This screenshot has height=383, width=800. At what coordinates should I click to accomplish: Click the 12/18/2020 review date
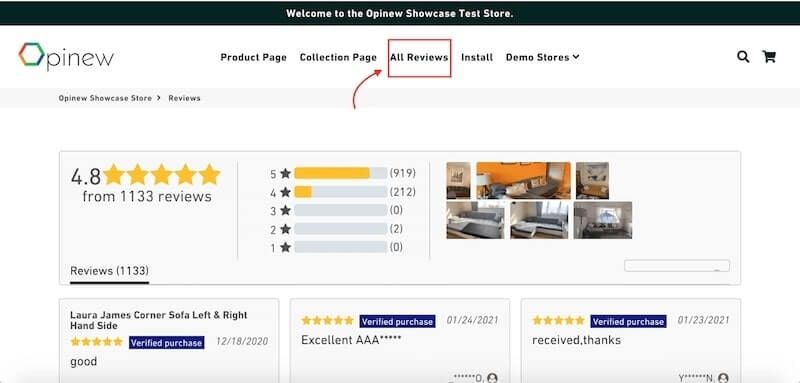242,342
